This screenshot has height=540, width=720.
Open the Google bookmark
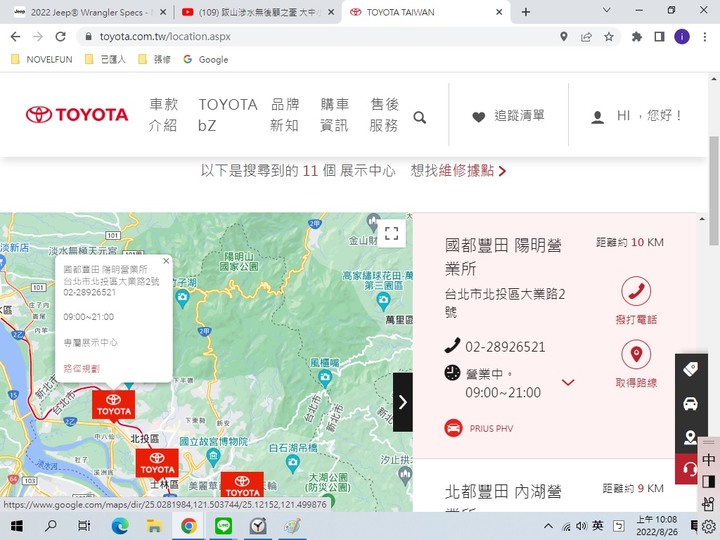pos(206,59)
